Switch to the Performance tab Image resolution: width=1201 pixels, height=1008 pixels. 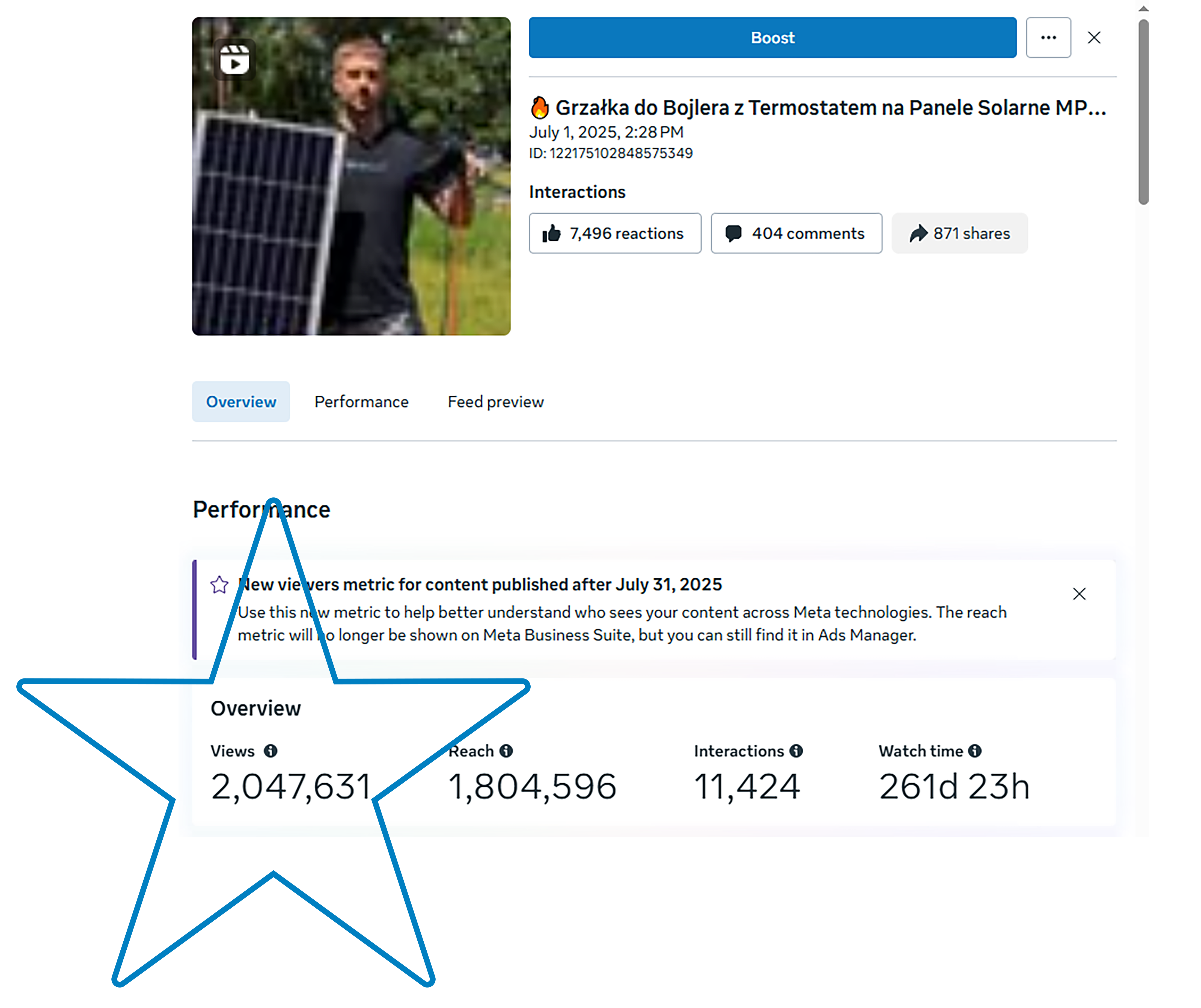point(361,401)
